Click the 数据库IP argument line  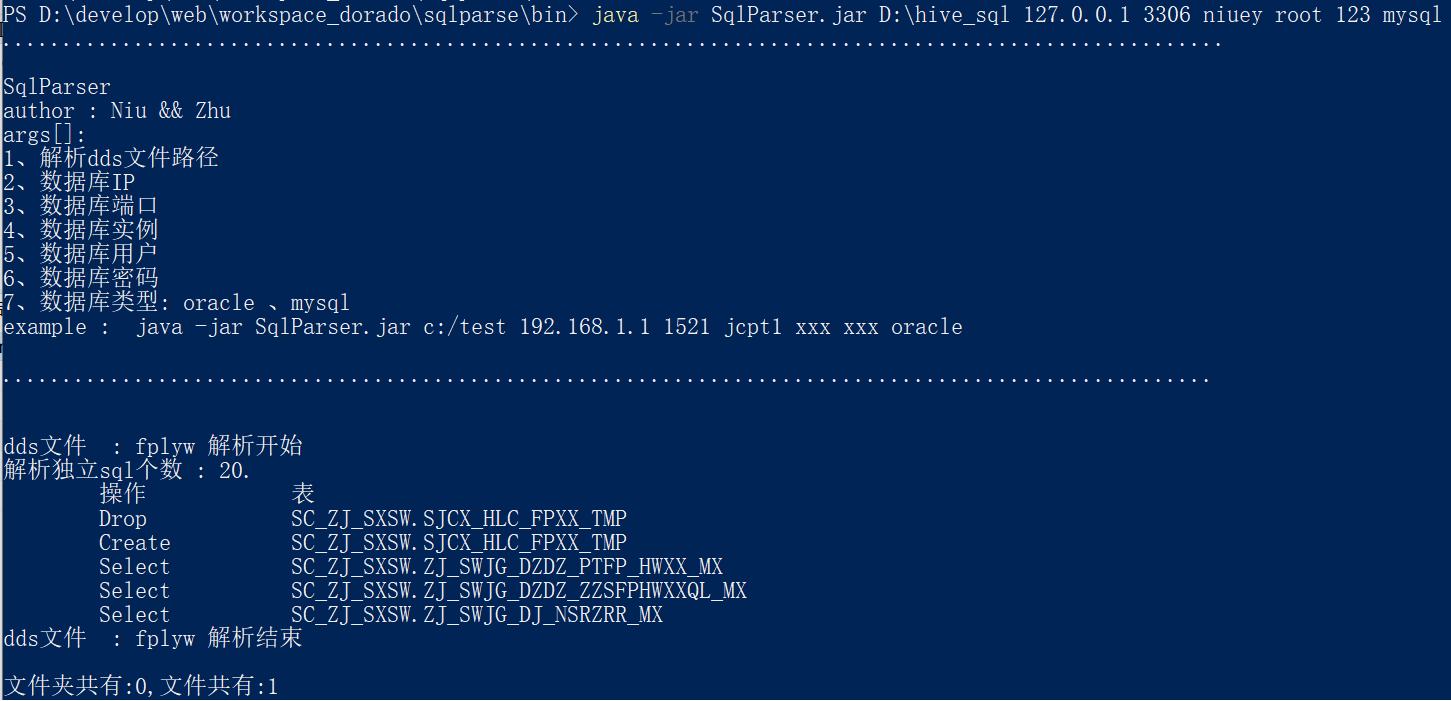69,182
